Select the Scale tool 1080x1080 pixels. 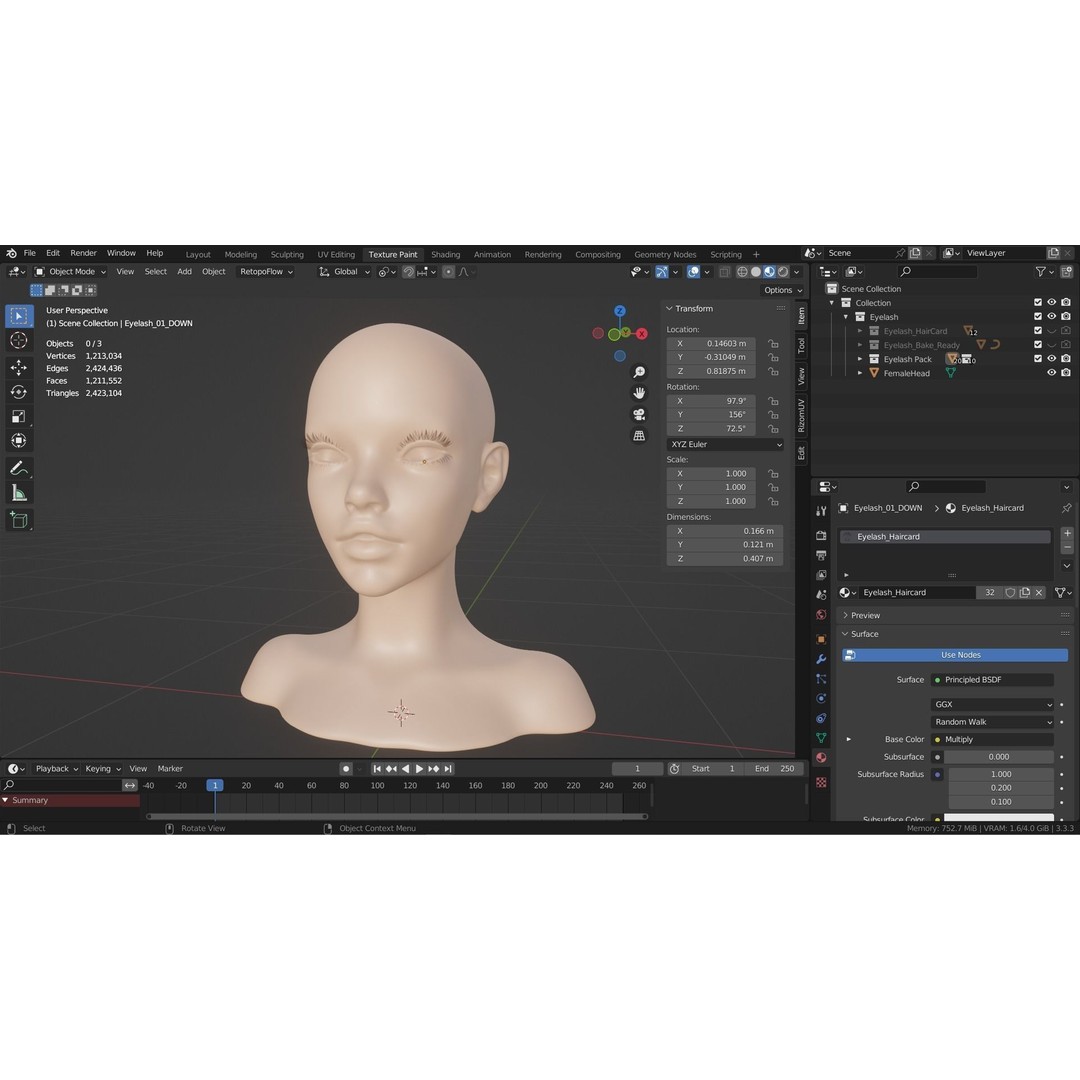click(x=19, y=416)
